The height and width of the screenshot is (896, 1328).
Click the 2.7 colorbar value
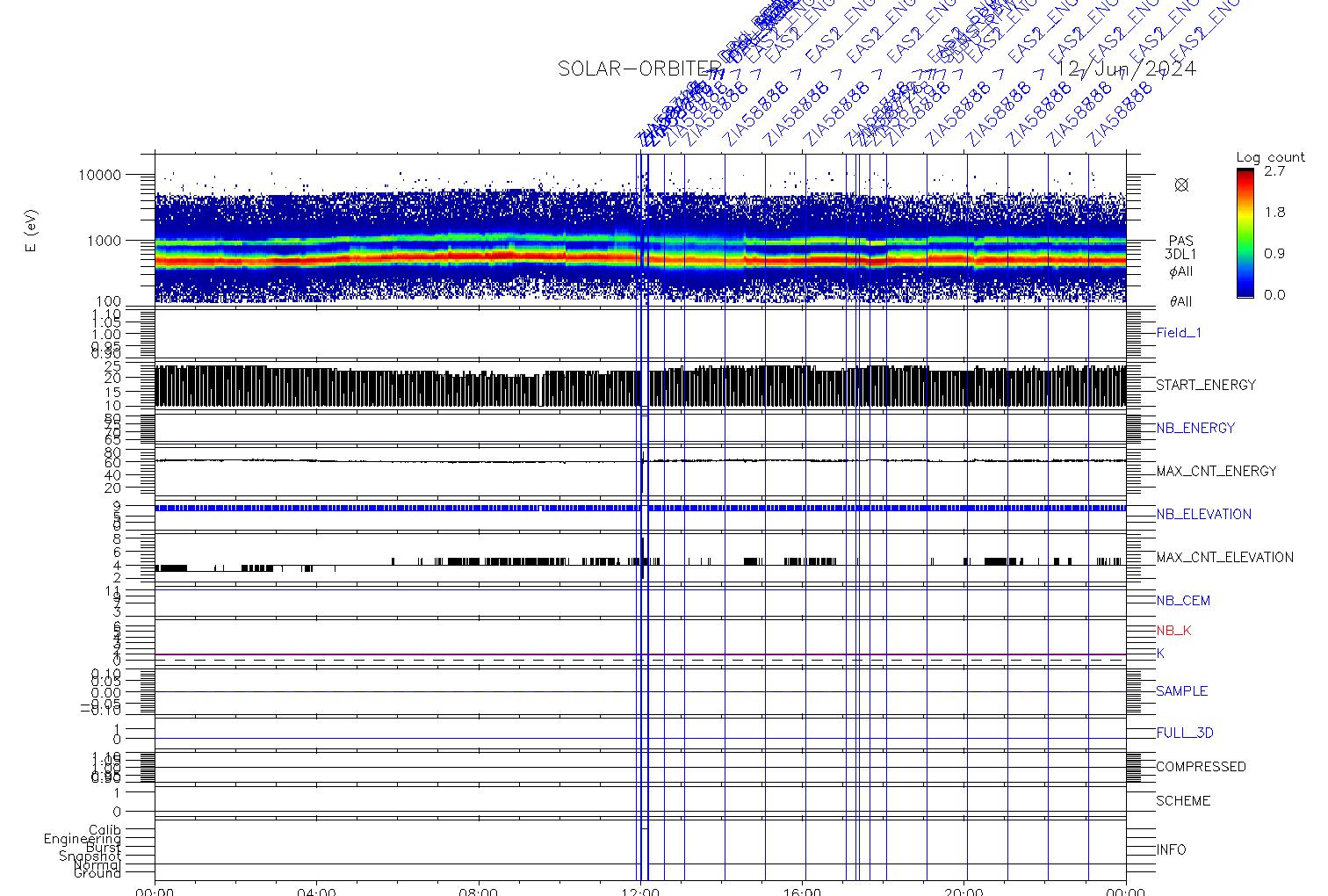[x=1274, y=171]
